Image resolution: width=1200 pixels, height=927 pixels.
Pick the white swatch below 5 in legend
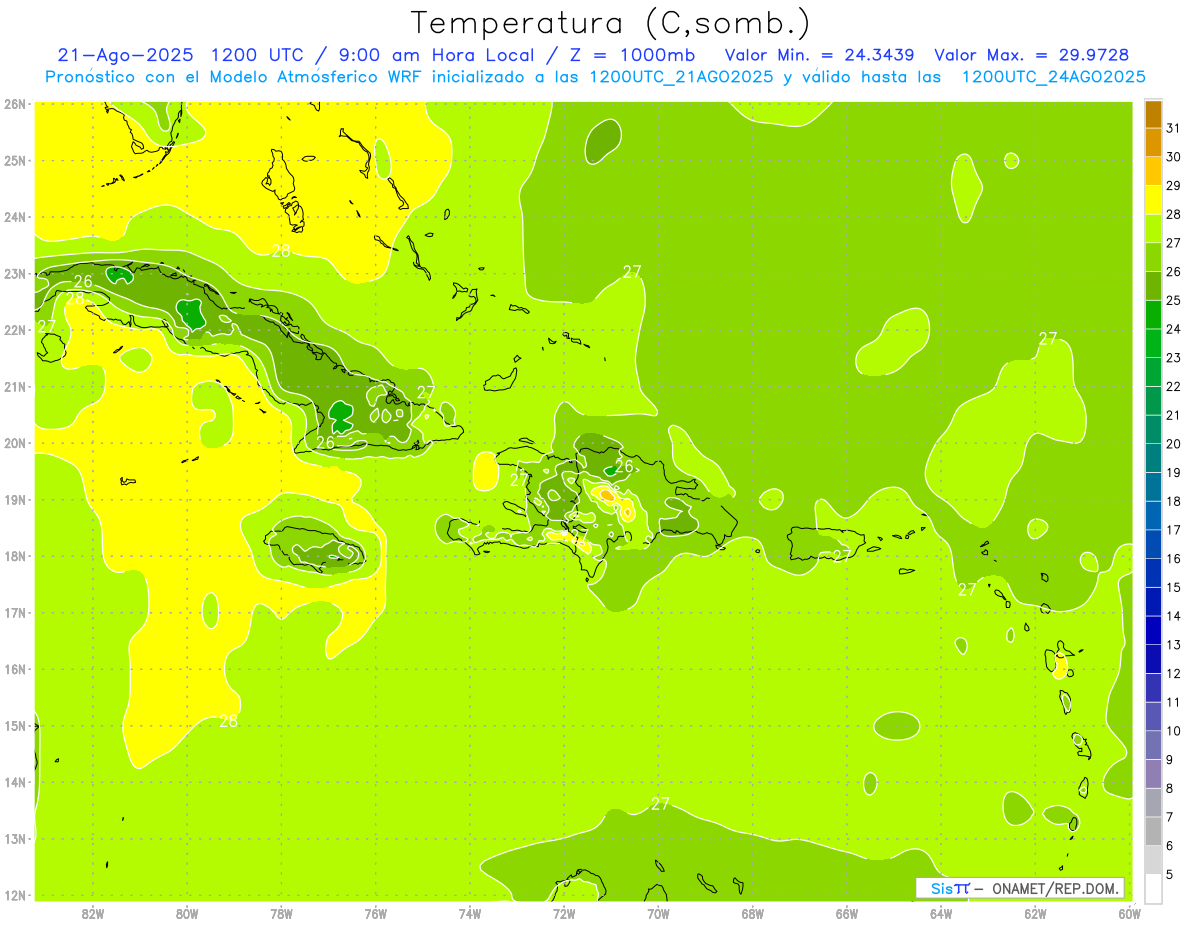click(1153, 888)
